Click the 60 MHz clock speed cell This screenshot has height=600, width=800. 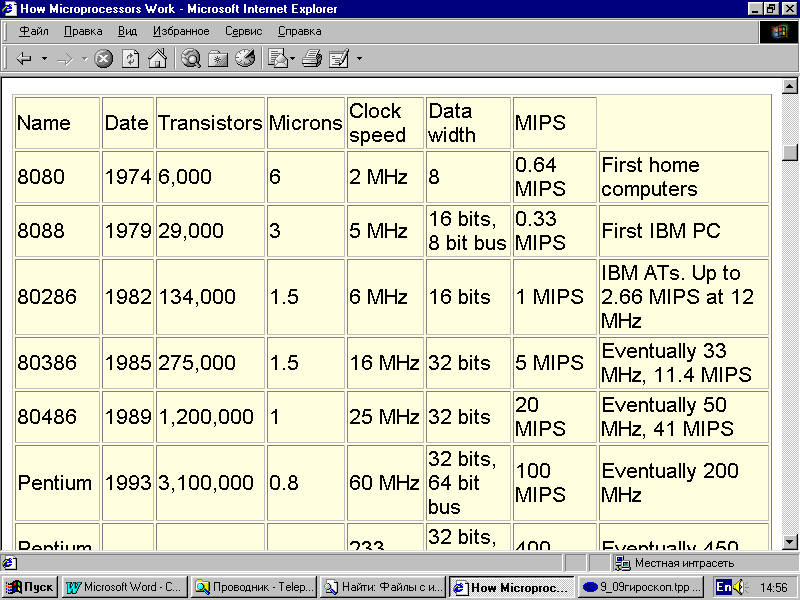click(x=385, y=483)
